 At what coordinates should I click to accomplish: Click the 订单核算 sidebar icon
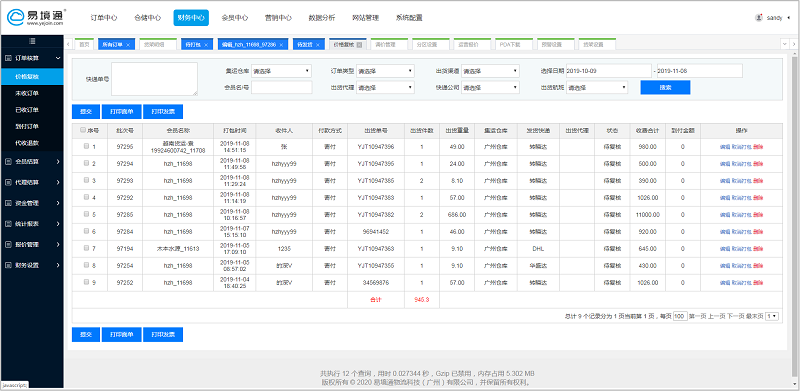point(8,58)
